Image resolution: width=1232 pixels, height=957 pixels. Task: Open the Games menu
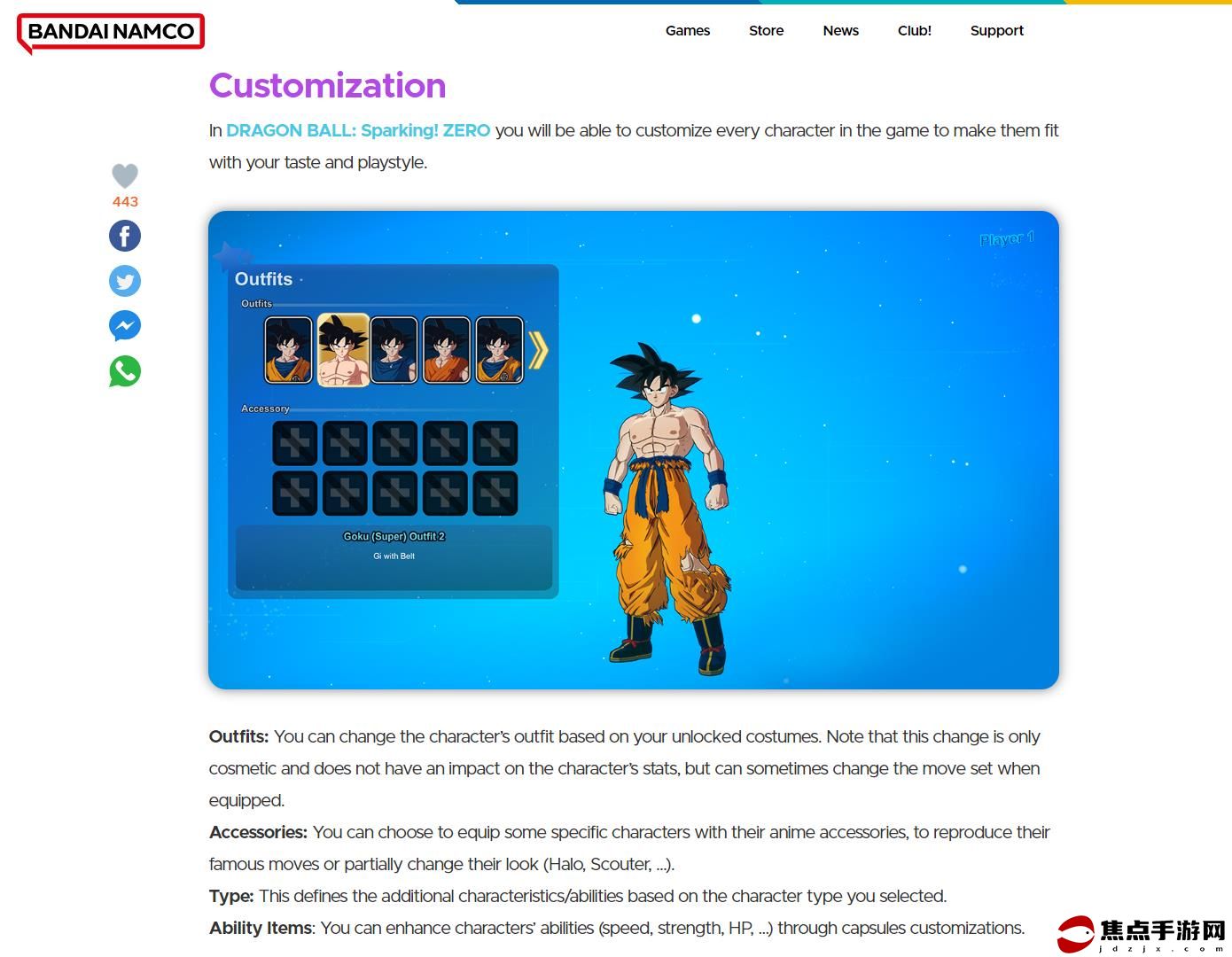(x=688, y=30)
